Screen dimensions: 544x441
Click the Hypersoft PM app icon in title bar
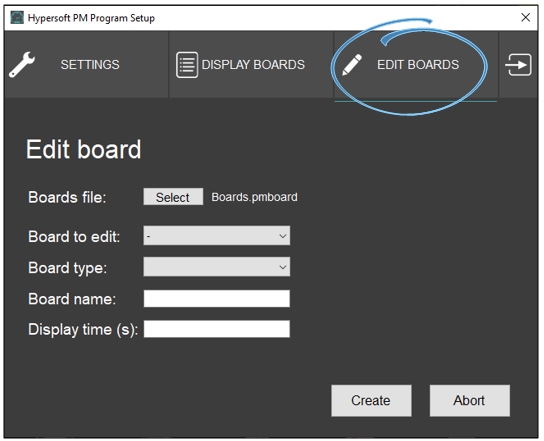17,17
